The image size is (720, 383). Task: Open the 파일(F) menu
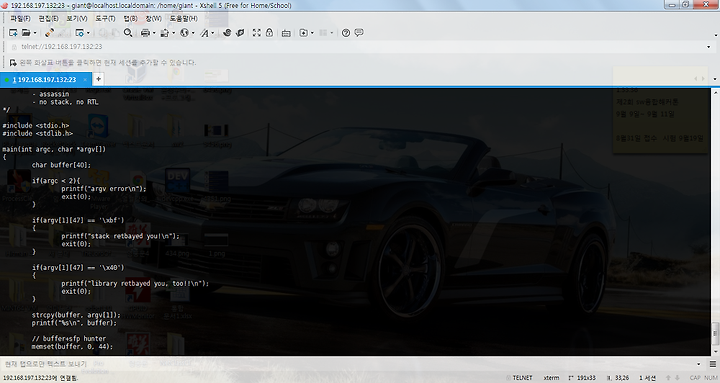pyautogui.click(x=20, y=18)
